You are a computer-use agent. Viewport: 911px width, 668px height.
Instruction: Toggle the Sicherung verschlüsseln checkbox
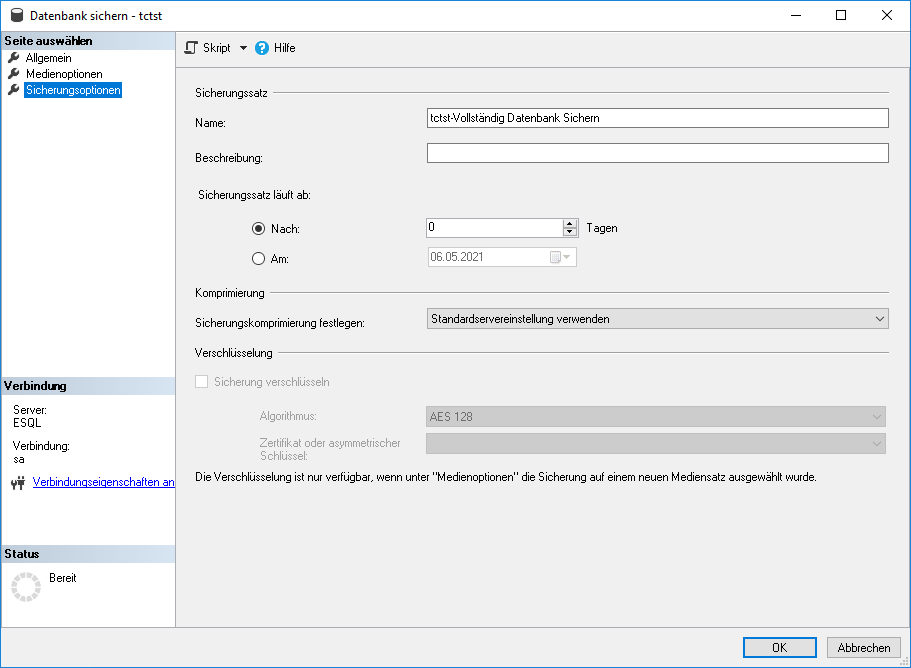click(x=202, y=382)
